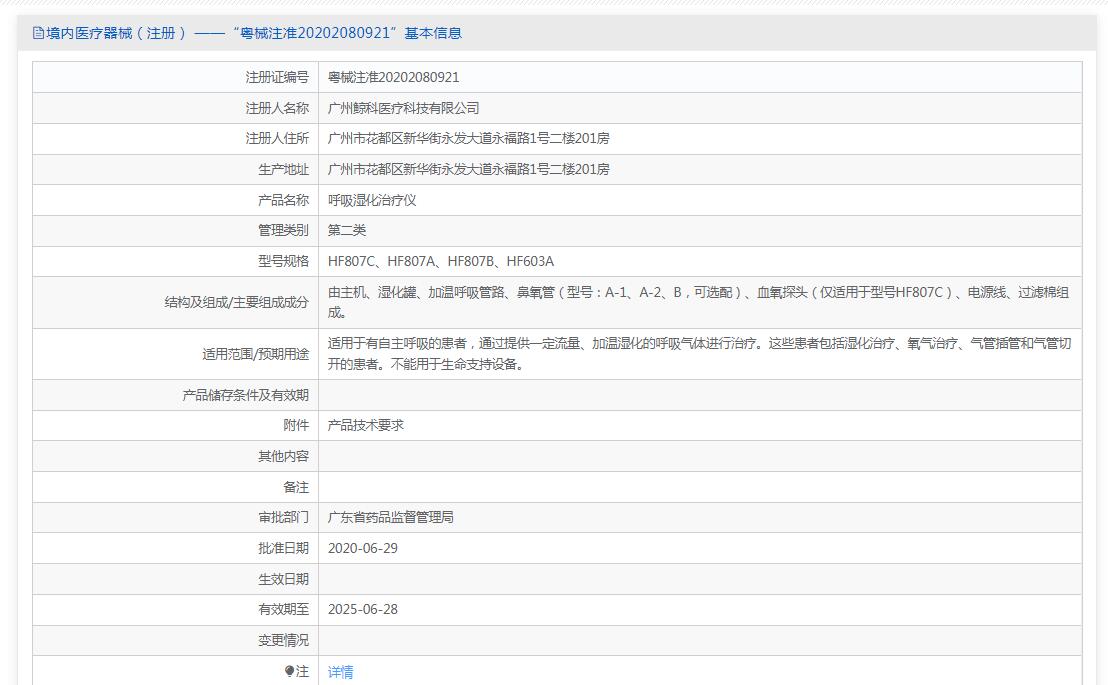
Task: Click the 变更情况 label
Action: coord(283,640)
